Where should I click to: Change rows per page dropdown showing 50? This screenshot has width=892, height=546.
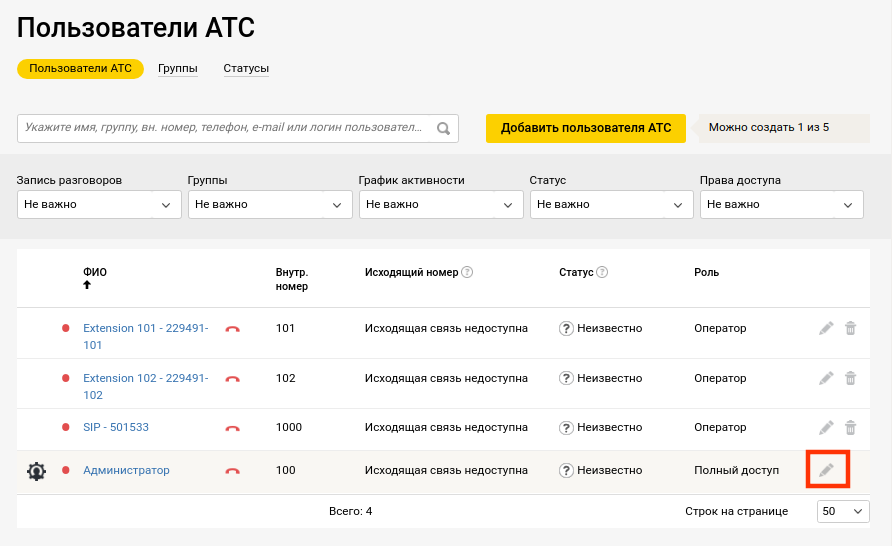point(843,511)
